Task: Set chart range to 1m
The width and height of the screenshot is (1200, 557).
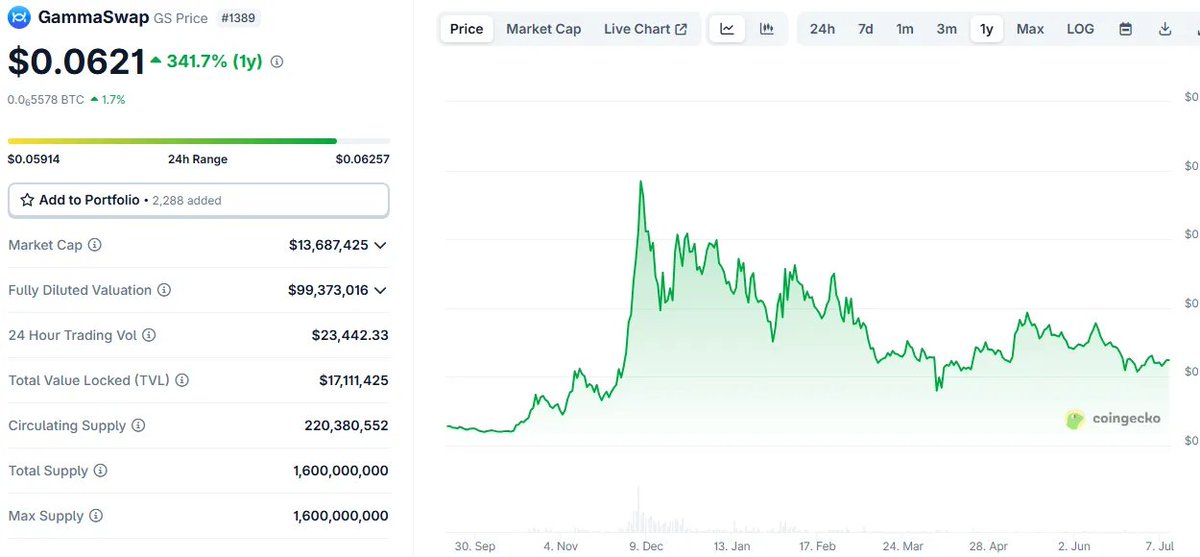Action: click(x=905, y=29)
